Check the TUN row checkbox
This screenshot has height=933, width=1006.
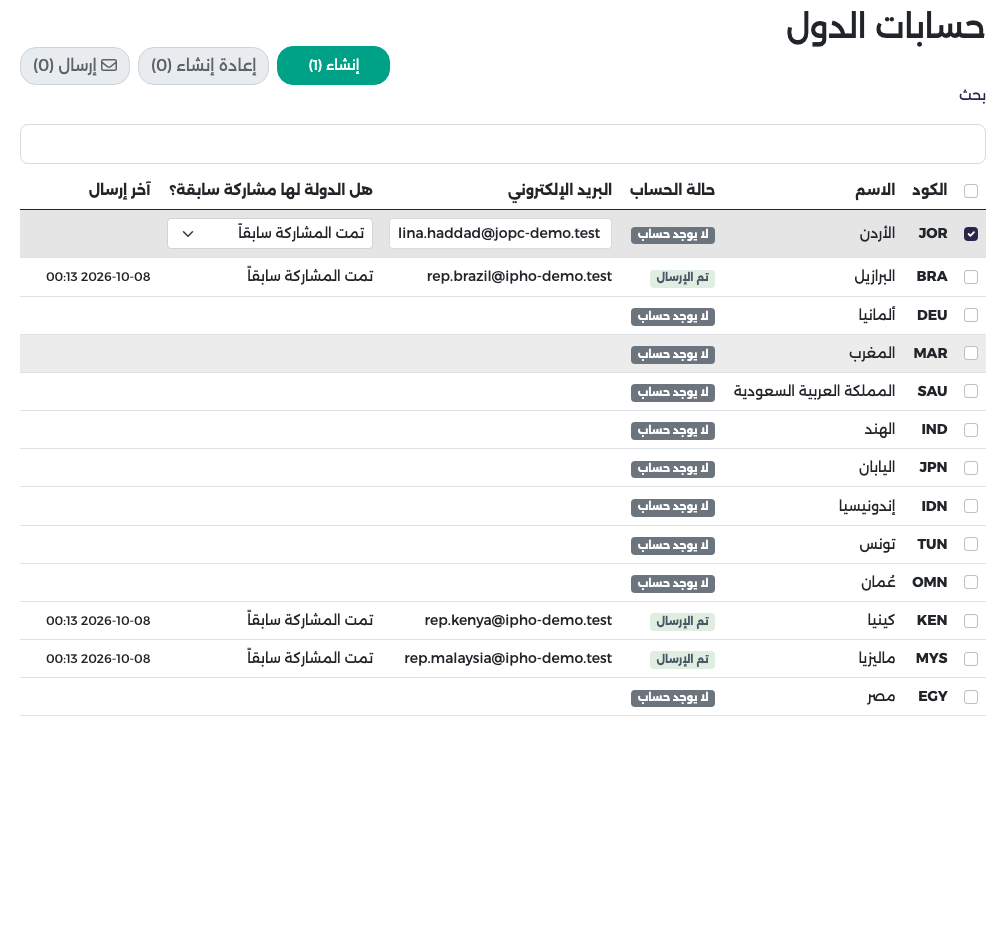(971, 544)
